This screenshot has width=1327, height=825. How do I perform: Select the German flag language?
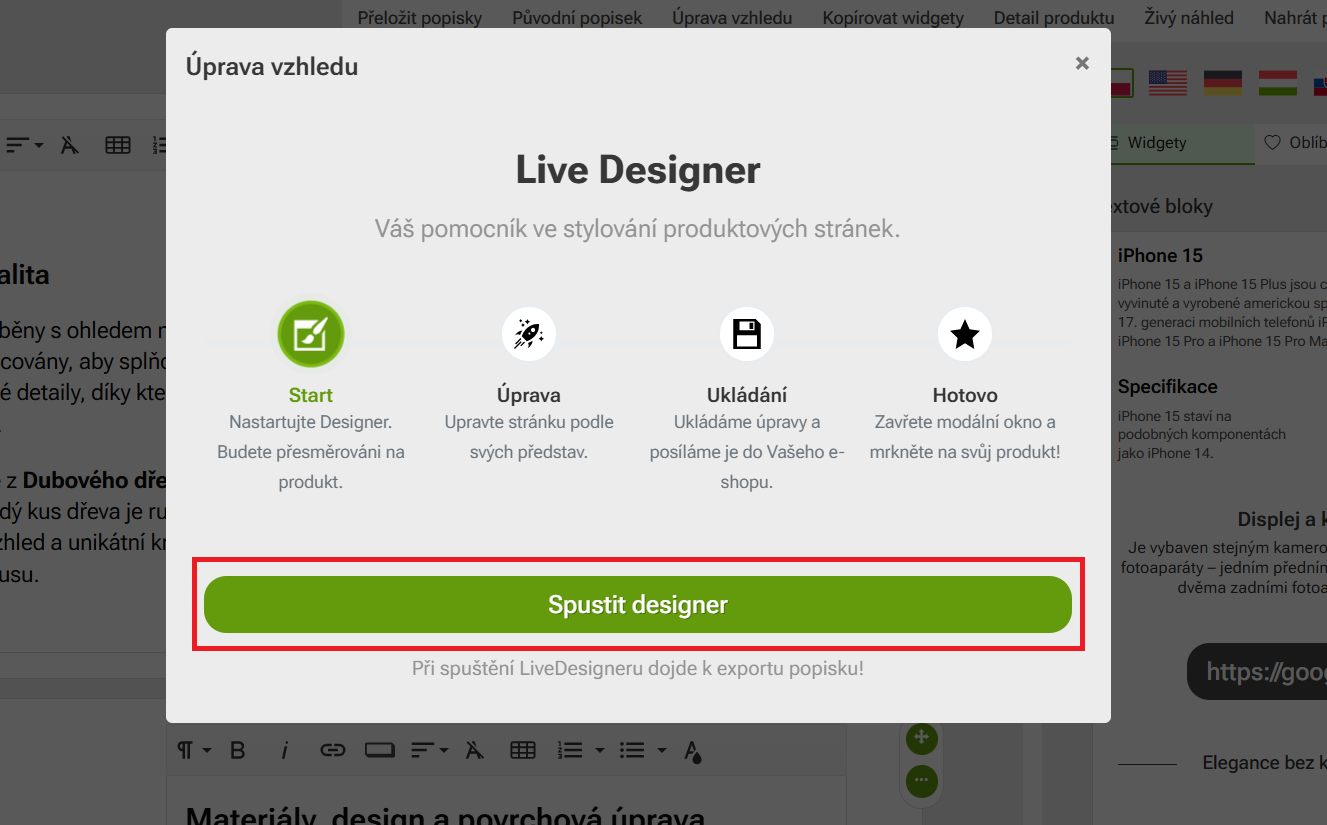[x=1222, y=83]
